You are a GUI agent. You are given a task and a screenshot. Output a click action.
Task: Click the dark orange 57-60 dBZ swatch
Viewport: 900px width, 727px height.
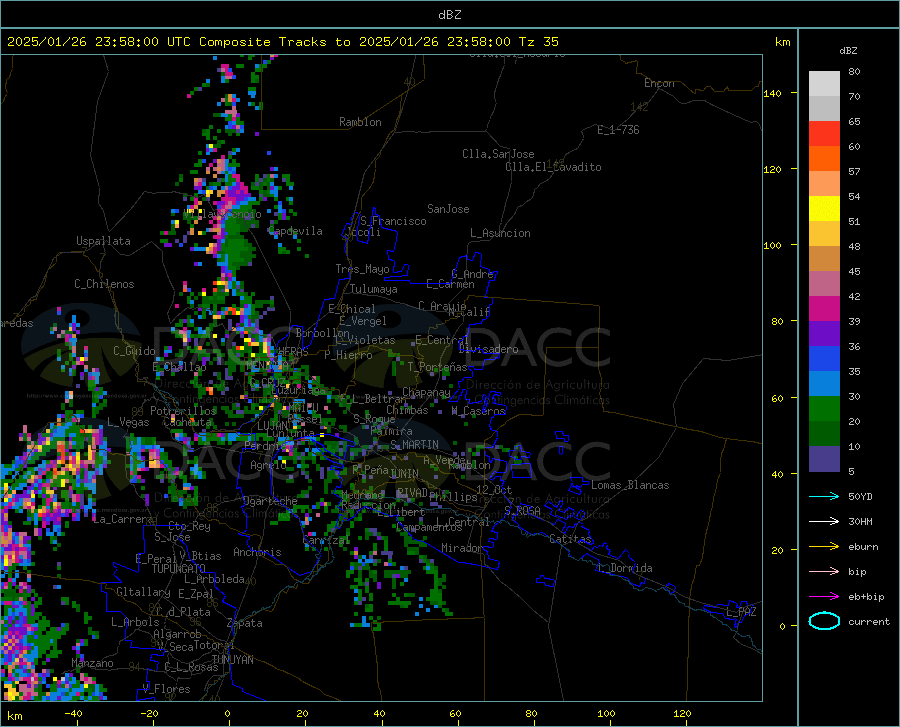point(824,158)
